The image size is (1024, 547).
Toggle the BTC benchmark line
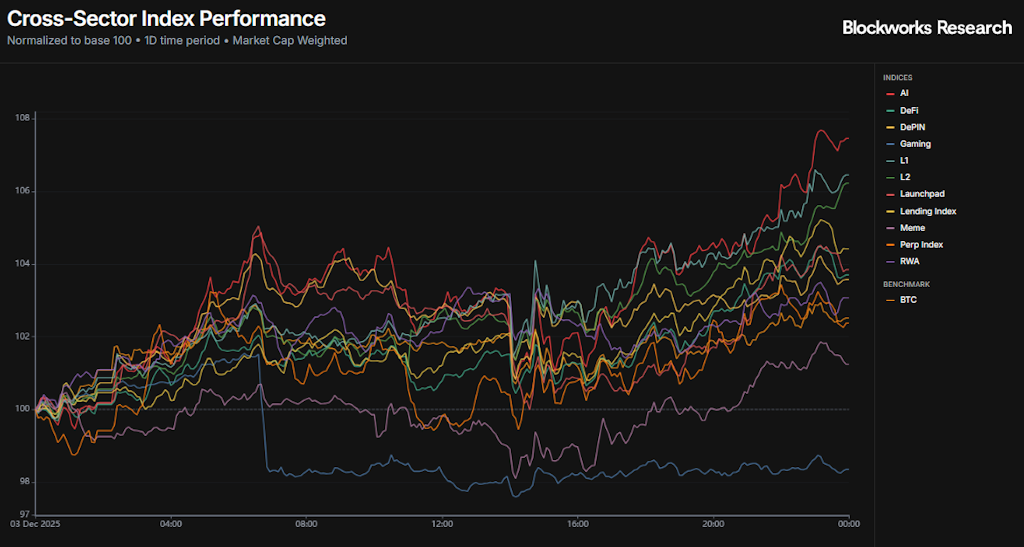pos(907,299)
